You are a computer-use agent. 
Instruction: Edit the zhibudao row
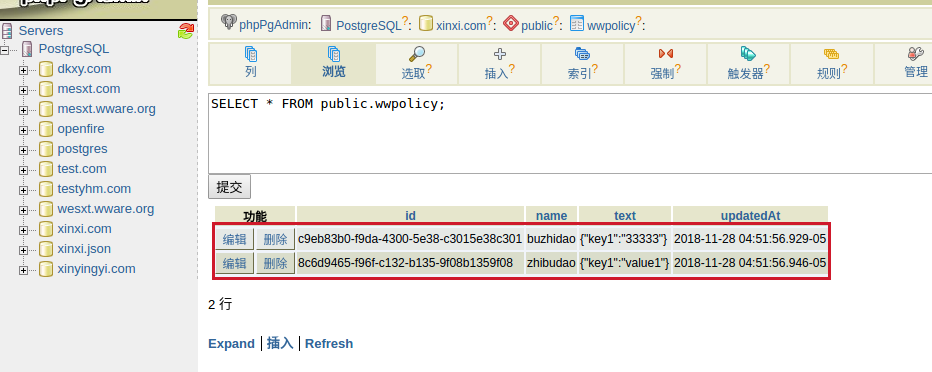tap(234, 263)
